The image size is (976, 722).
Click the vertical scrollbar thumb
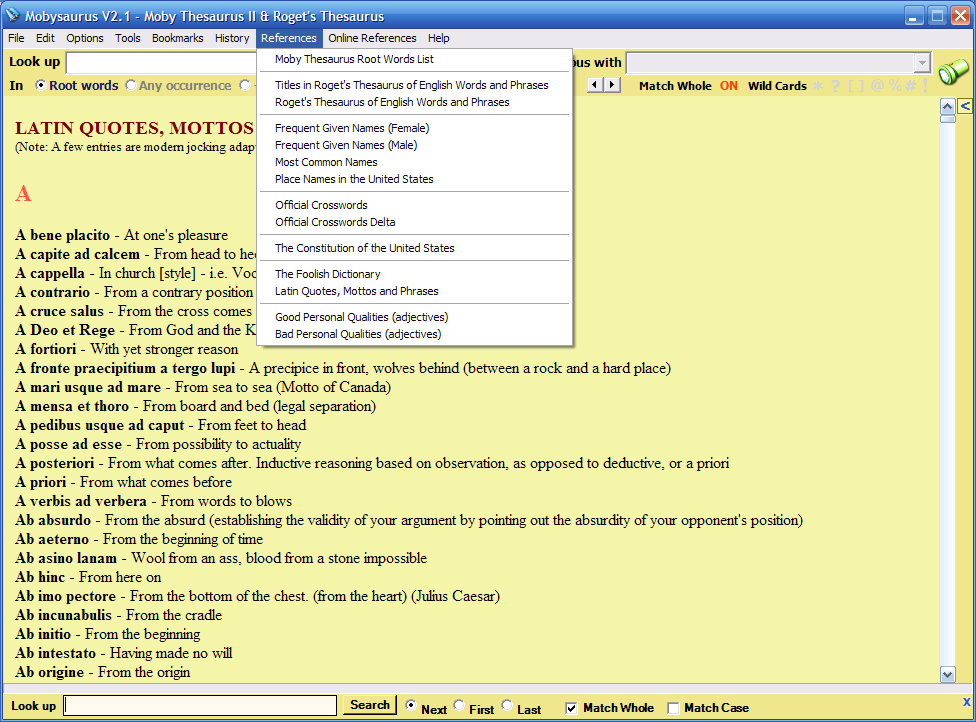click(x=947, y=118)
